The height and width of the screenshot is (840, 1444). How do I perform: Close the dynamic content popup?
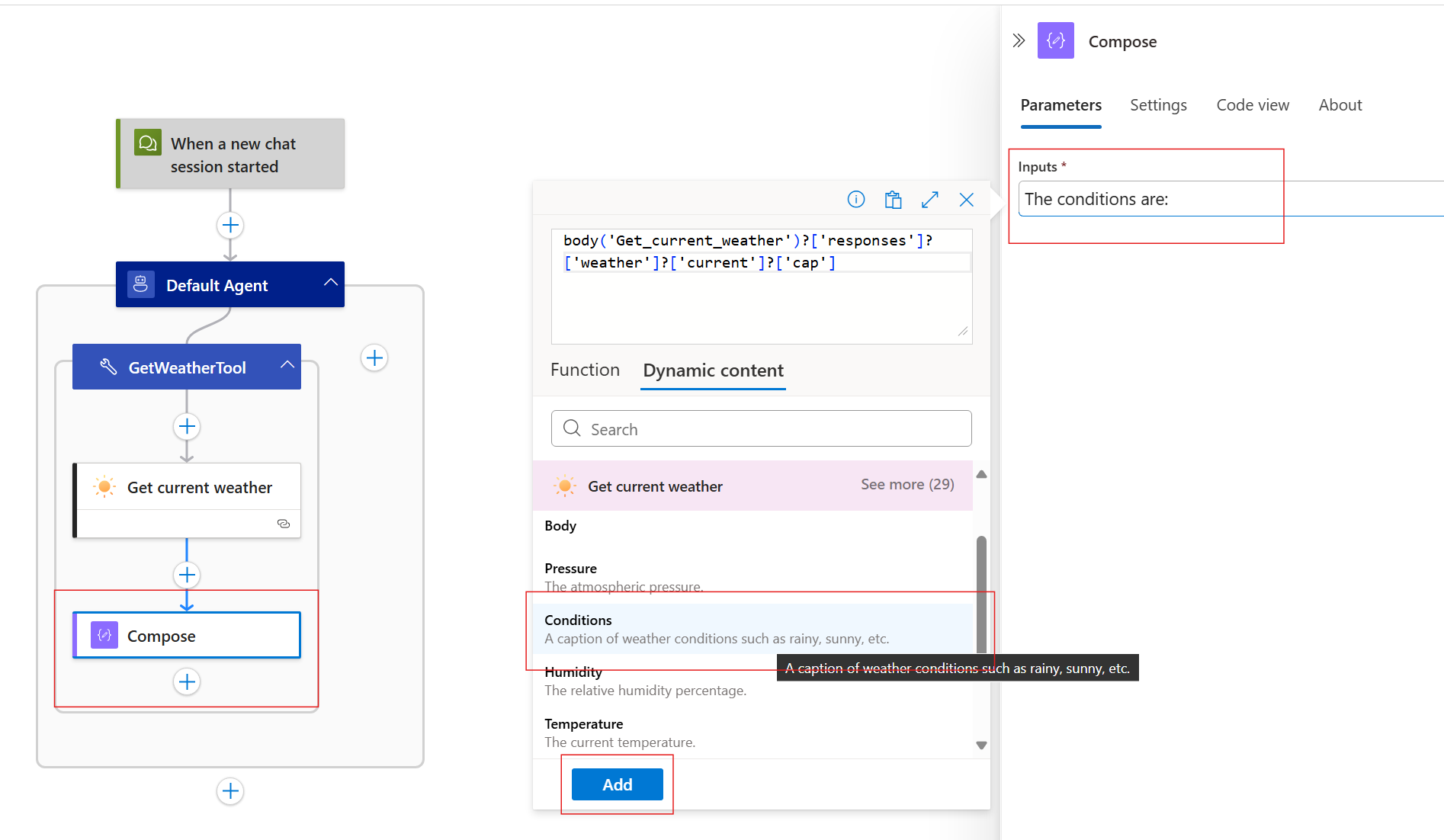pos(966,200)
